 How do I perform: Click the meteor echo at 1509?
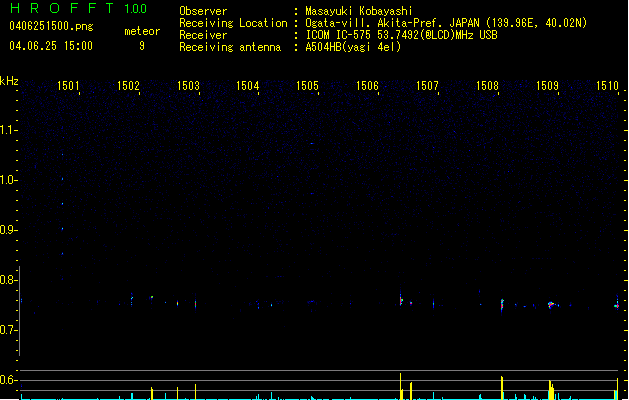[551, 305]
